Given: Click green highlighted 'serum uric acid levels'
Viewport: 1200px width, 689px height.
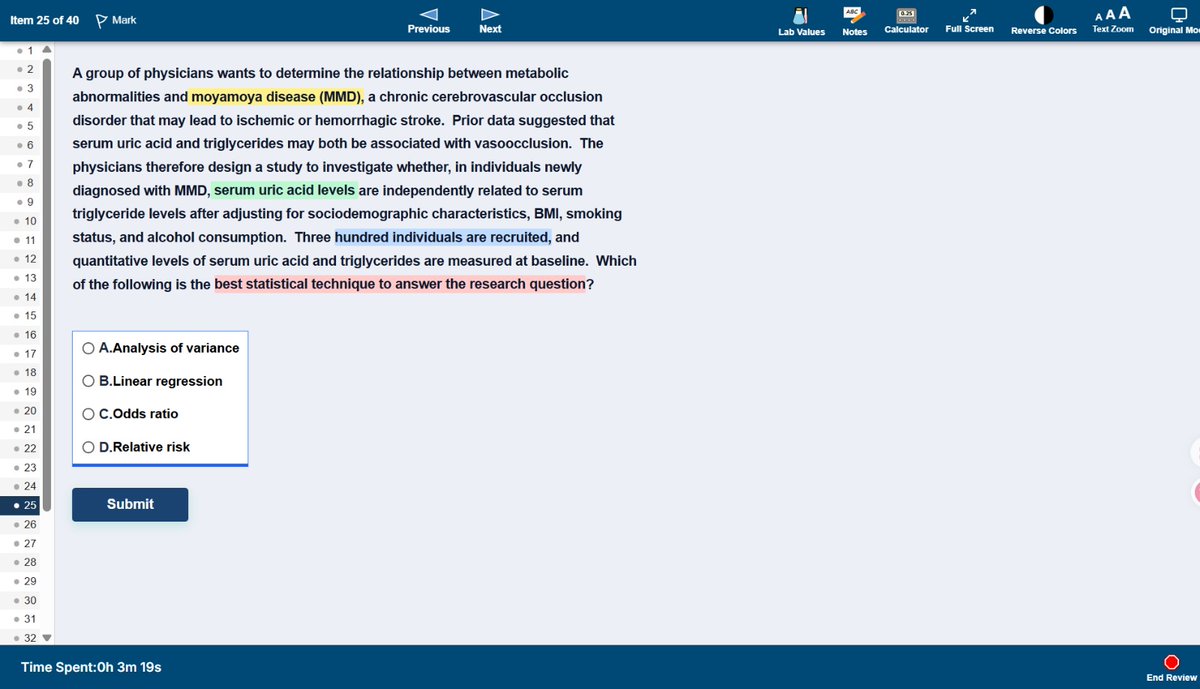Looking at the screenshot, I should click(x=284, y=190).
